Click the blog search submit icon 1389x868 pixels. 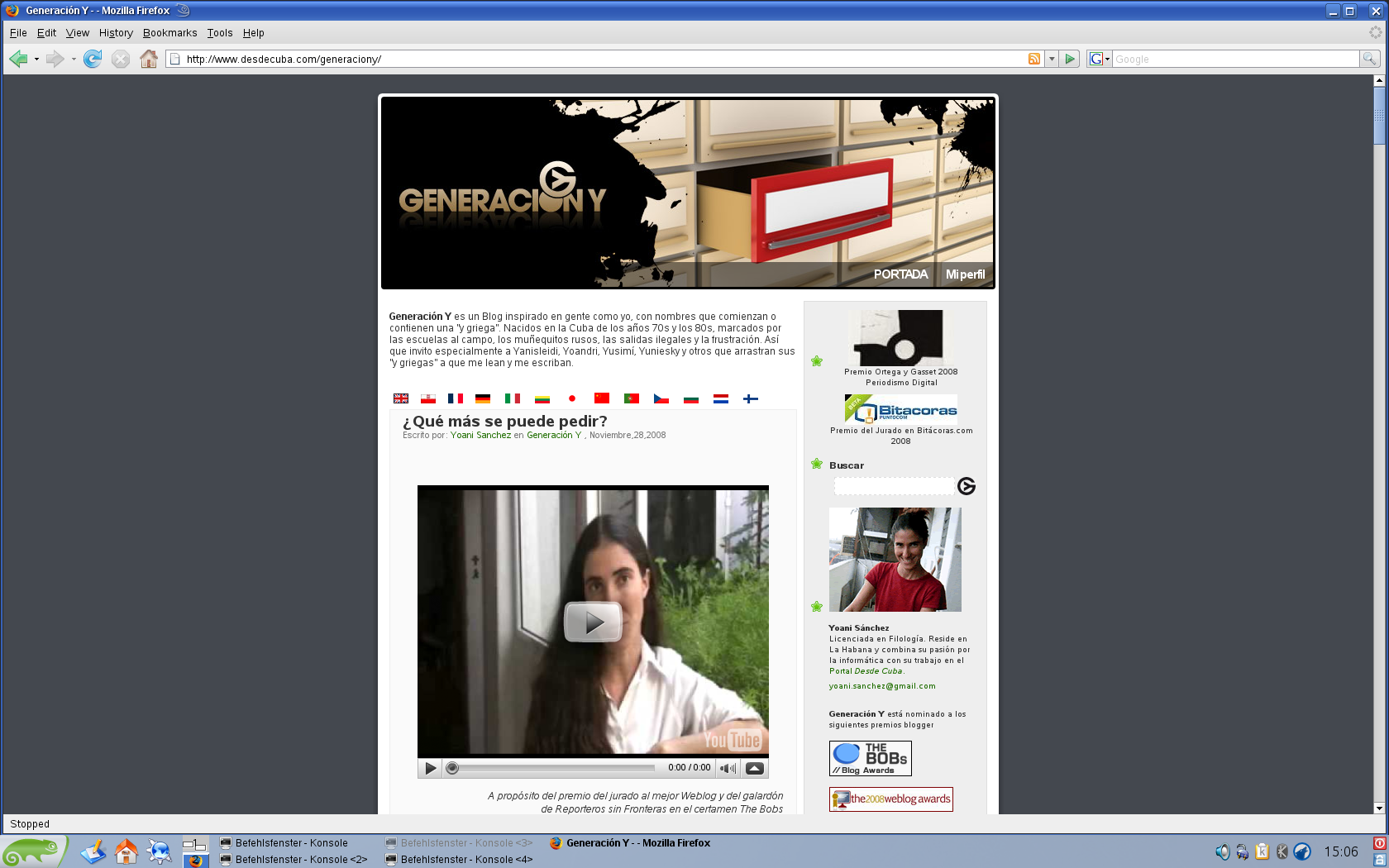[966, 486]
